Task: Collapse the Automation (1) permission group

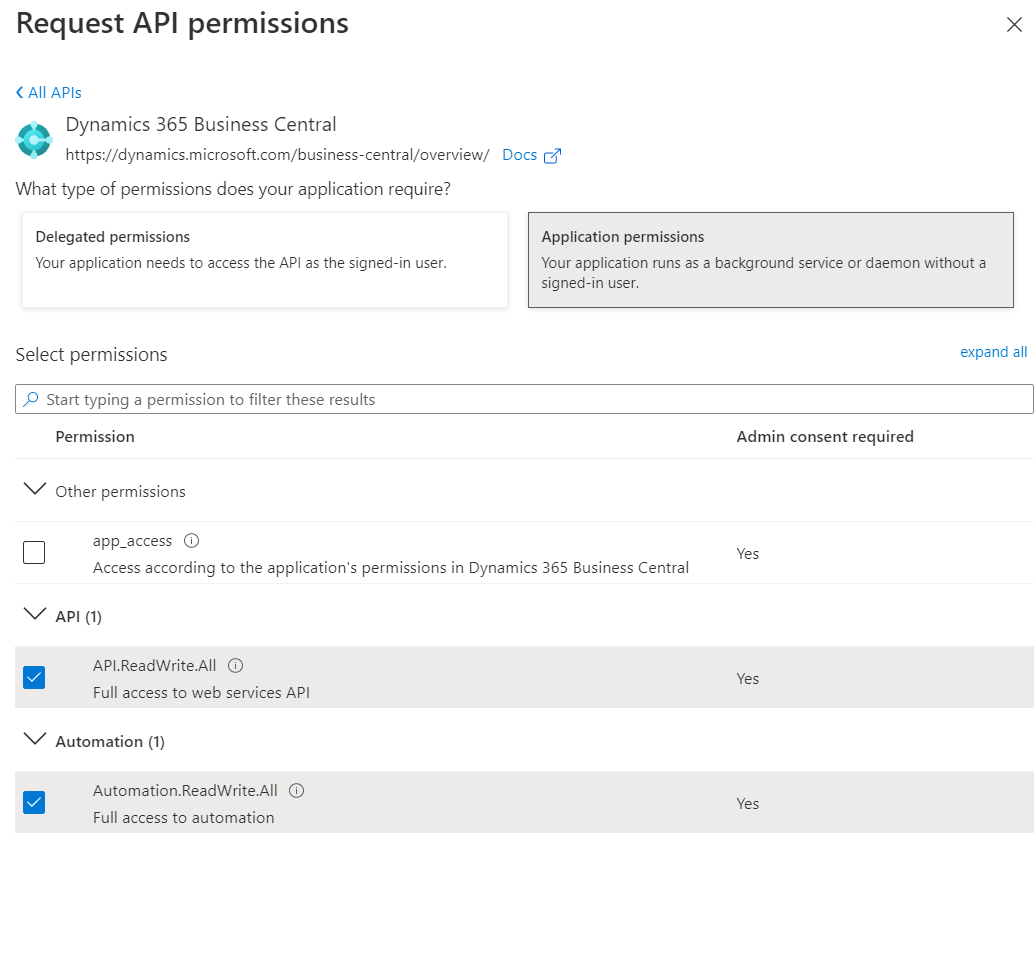Action: pyautogui.click(x=35, y=740)
